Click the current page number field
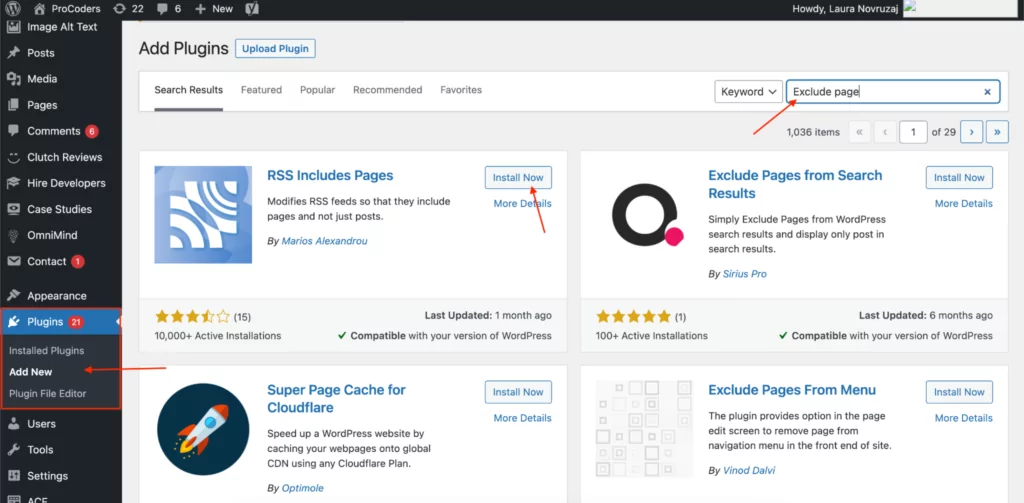 pyautogui.click(x=913, y=132)
